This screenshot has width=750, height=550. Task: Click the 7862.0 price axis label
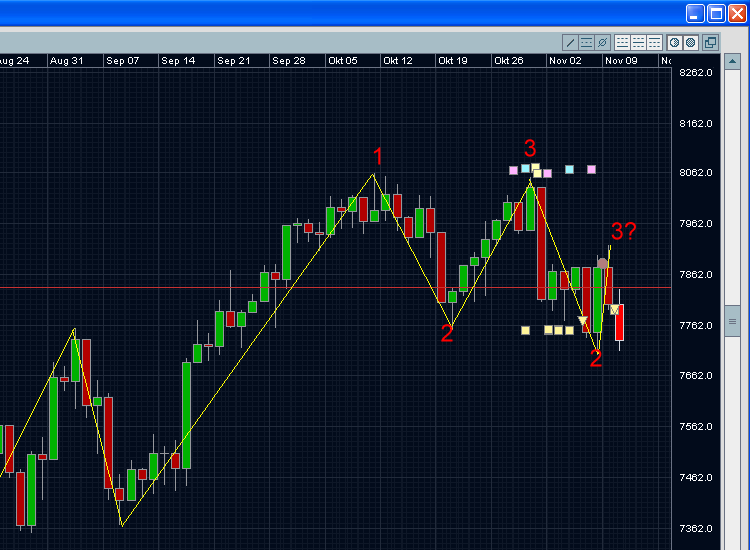[695, 275]
